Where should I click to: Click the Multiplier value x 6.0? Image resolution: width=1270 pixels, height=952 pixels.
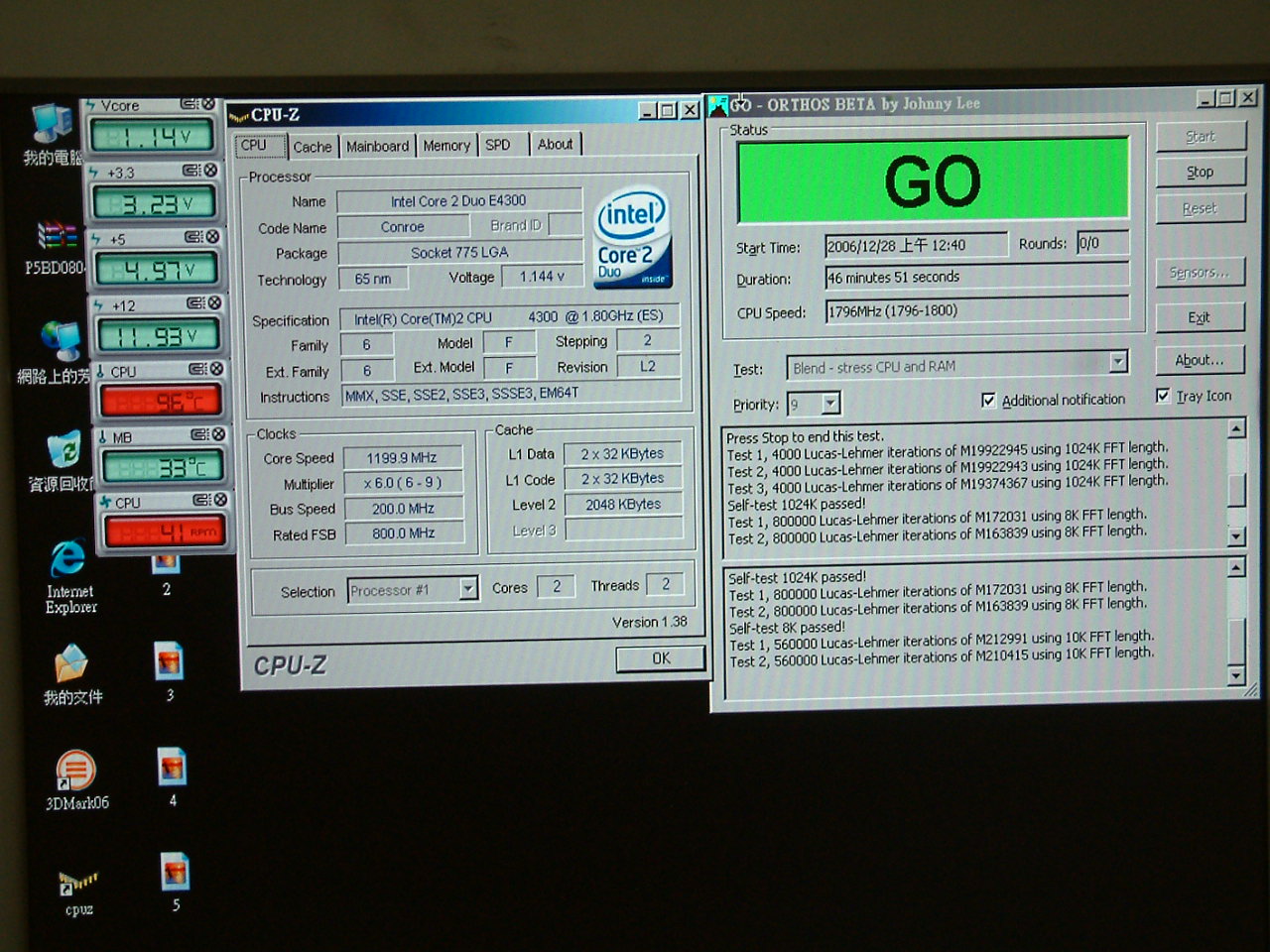[403, 483]
